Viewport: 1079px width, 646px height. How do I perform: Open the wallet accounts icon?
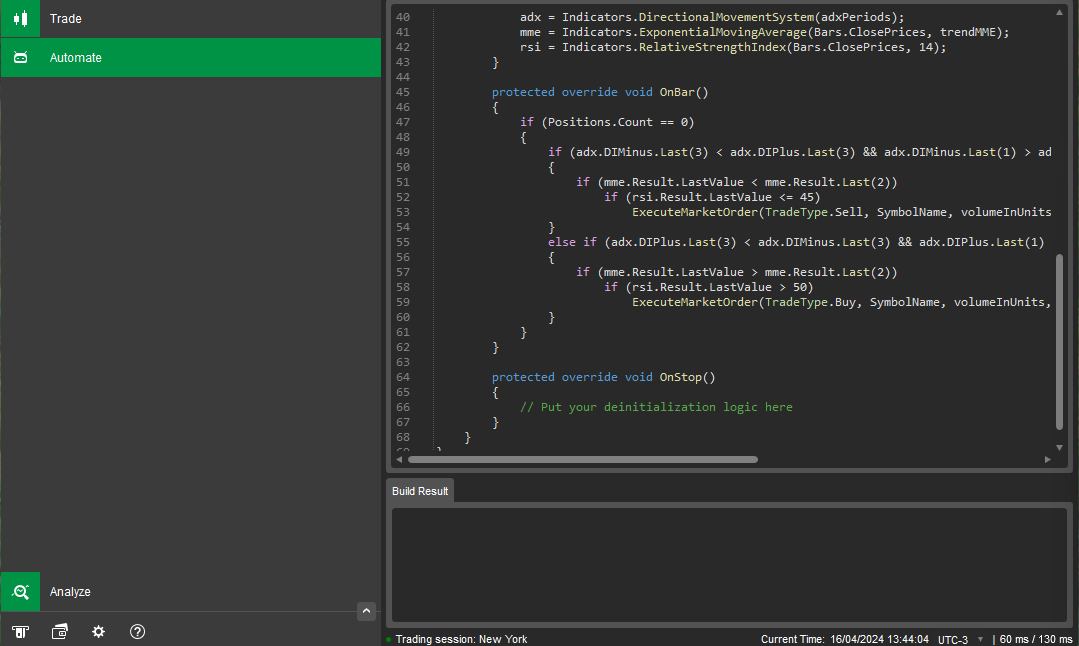click(60, 632)
